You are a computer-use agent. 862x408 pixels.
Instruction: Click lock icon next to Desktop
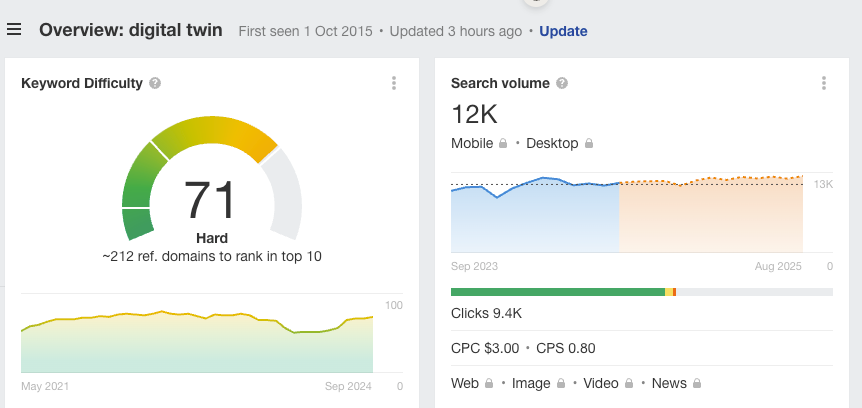point(589,144)
